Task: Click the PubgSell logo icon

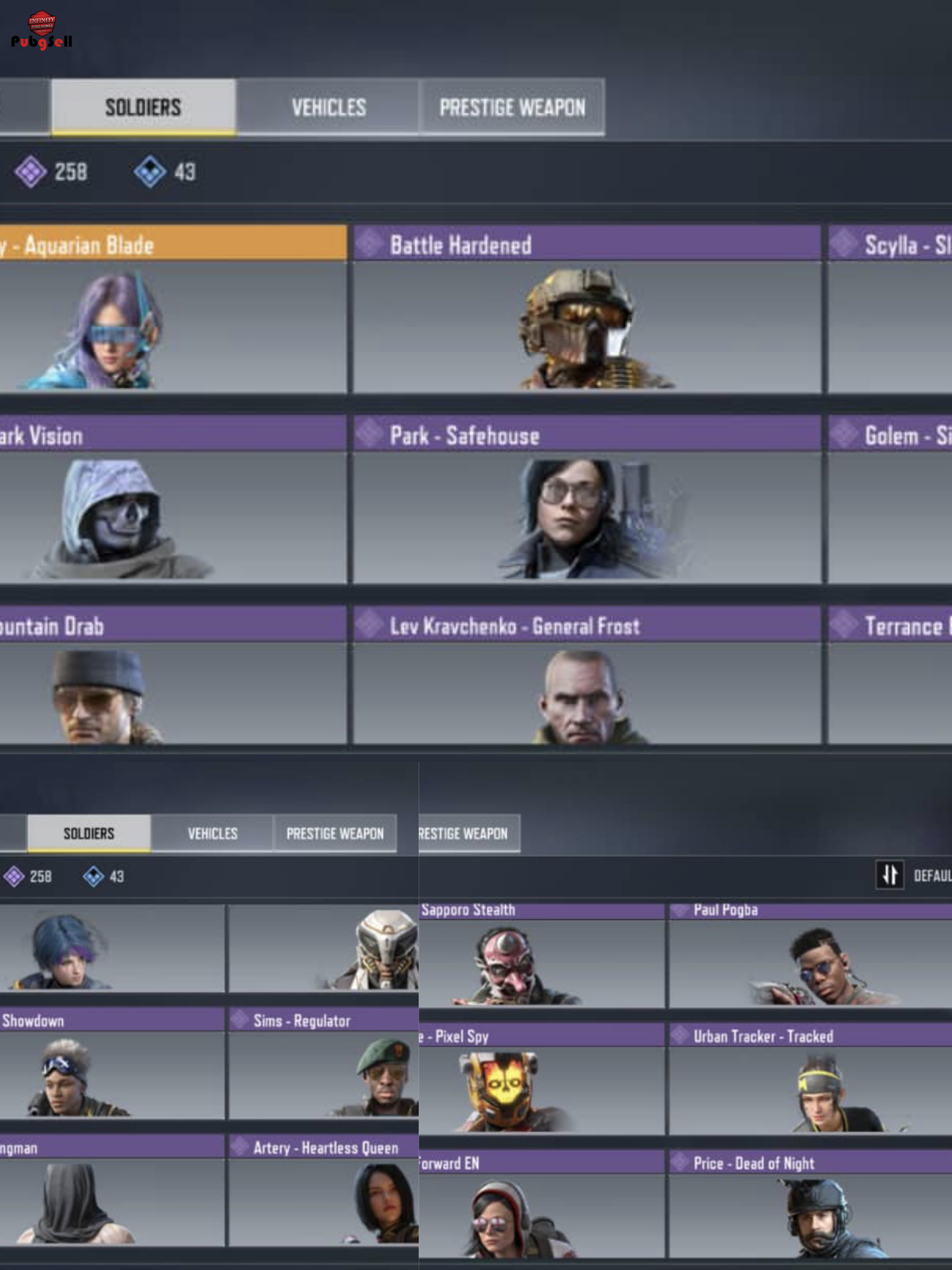Action: (x=41, y=30)
